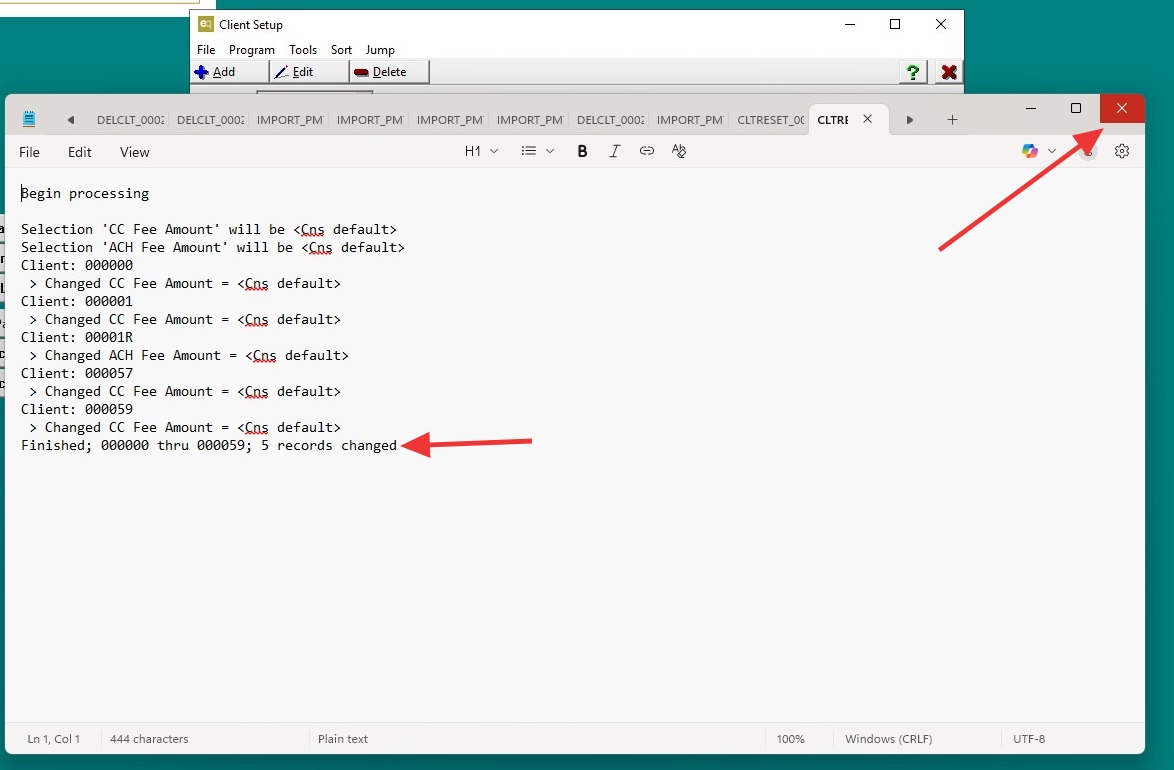
Task: Open Notepad settings gear
Action: click(1122, 151)
